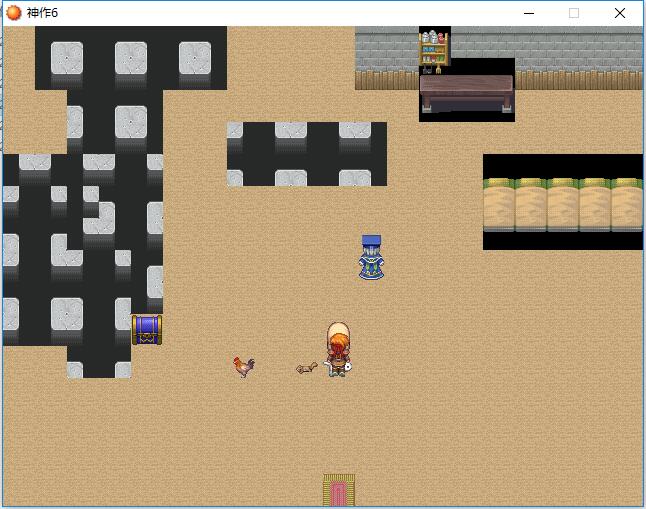
Task: Click the wooden shop counter table
Action: click(466, 94)
